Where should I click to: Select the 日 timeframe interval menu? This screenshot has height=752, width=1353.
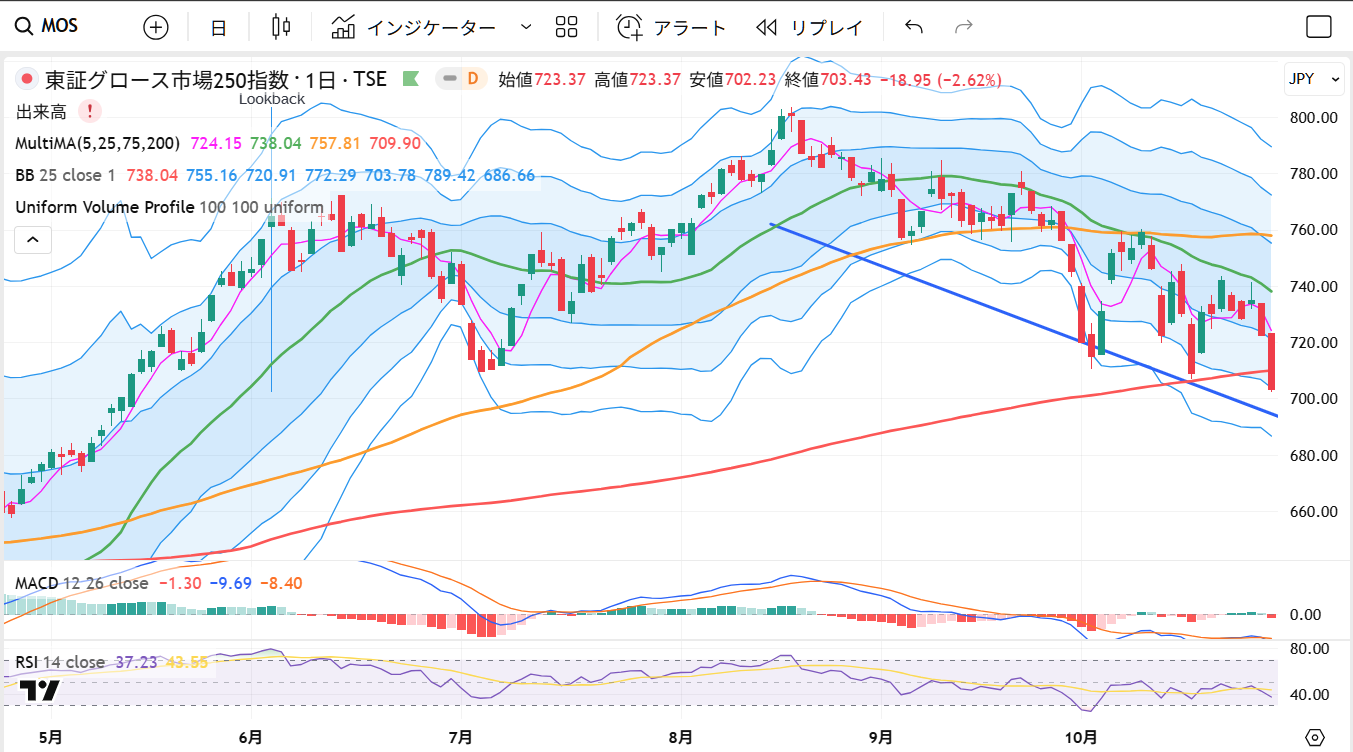[x=218, y=27]
